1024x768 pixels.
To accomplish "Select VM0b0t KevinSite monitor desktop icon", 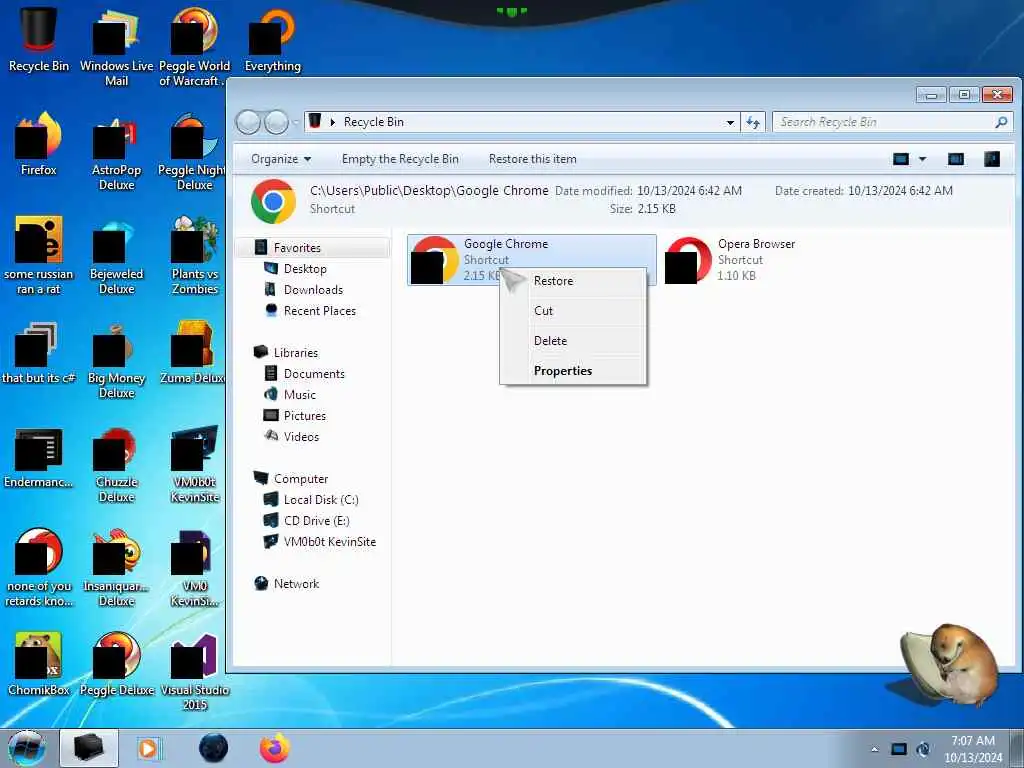I will coord(194,464).
